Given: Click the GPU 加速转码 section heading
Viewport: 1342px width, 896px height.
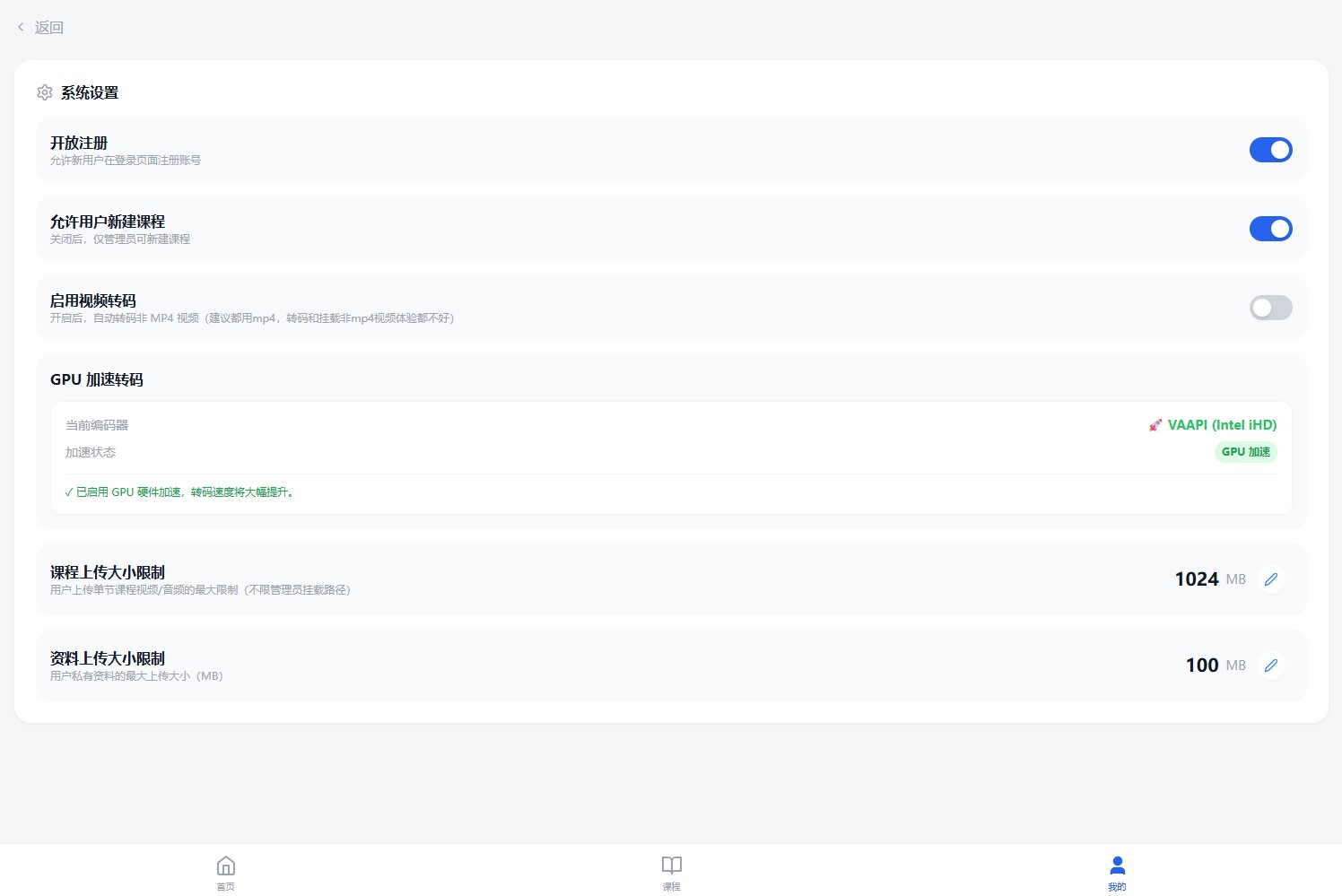Looking at the screenshot, I should [x=97, y=379].
